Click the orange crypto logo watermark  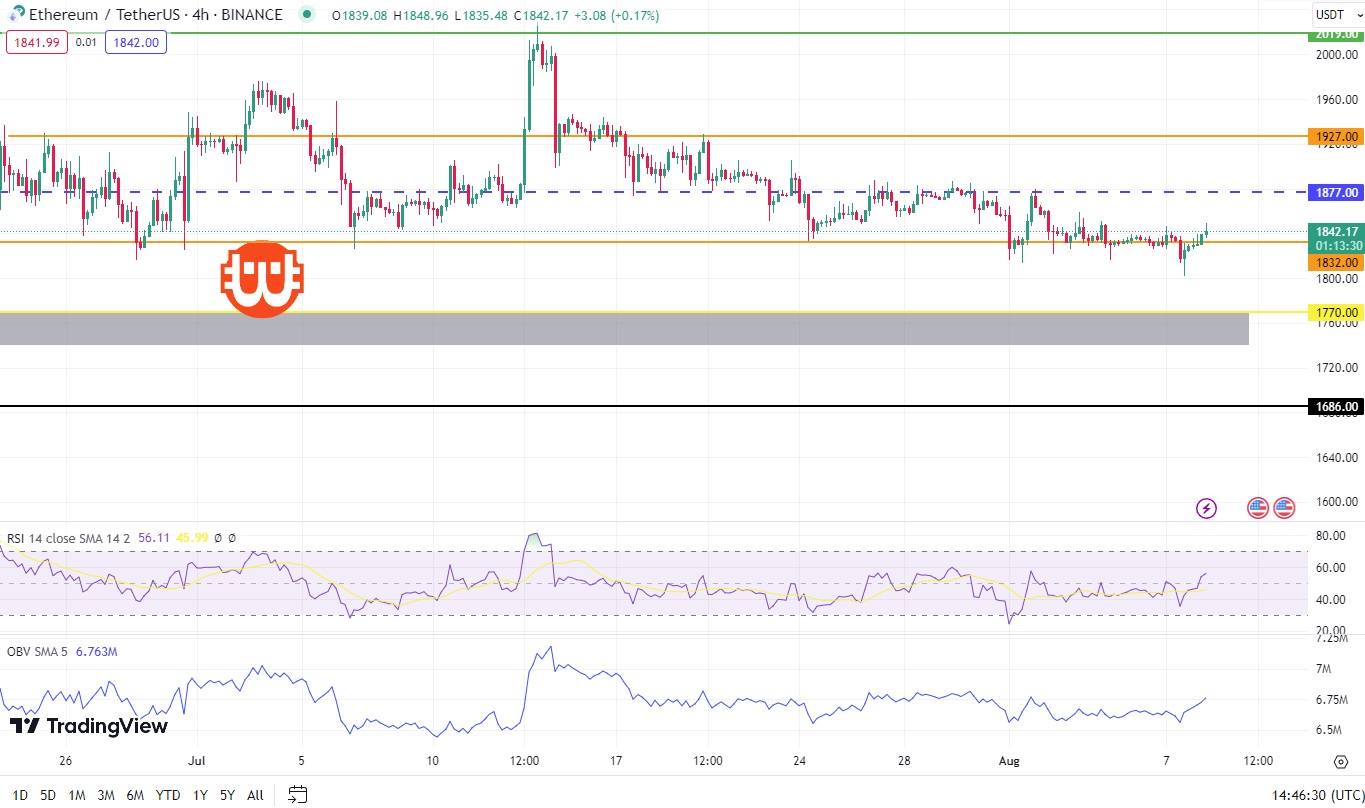coord(262,279)
